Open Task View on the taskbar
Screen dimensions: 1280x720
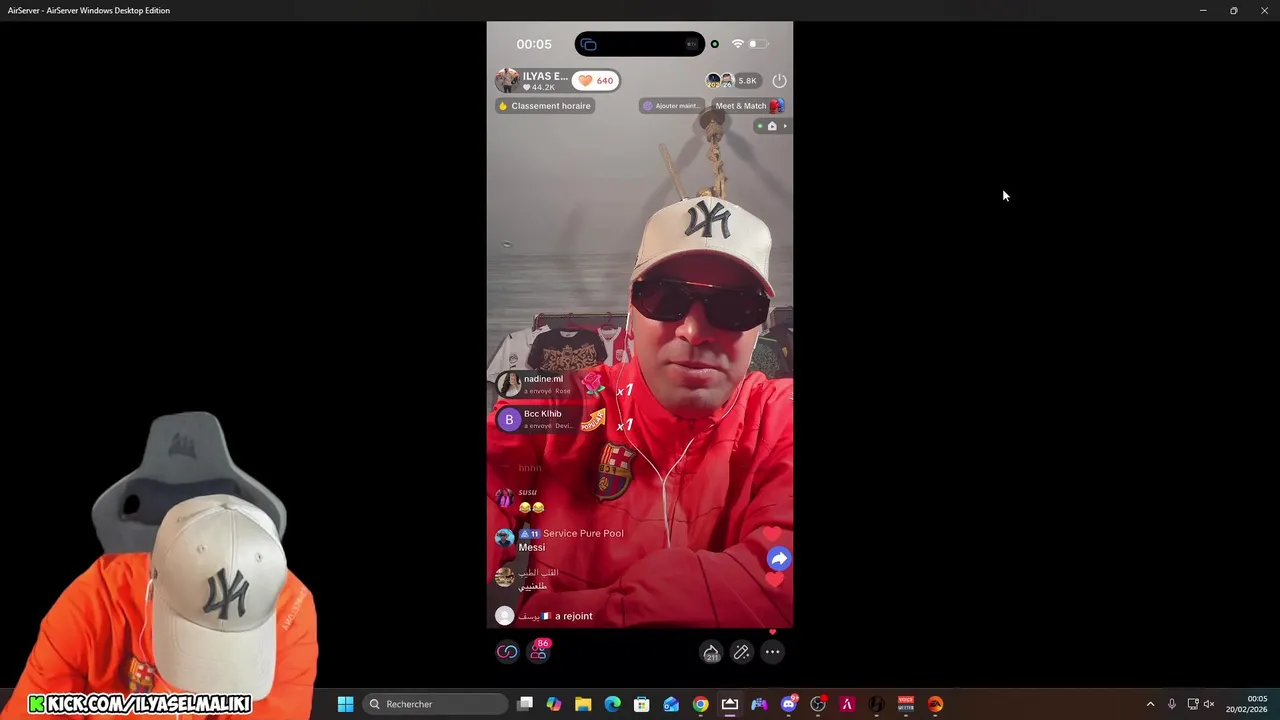point(525,704)
